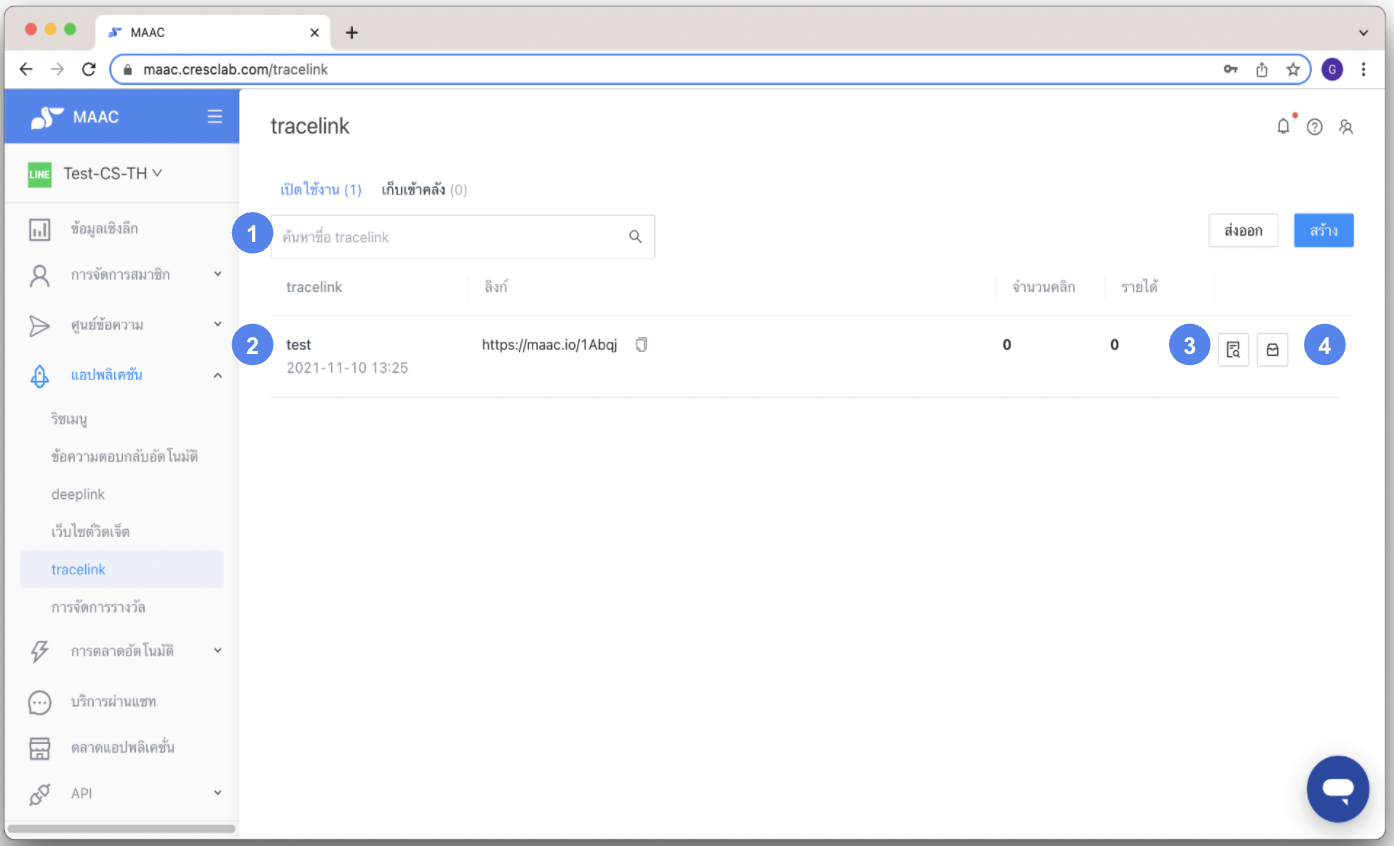Screen dimensions: 1394x846
Task: Click the รายได้ column header
Action: click(x=1140, y=287)
